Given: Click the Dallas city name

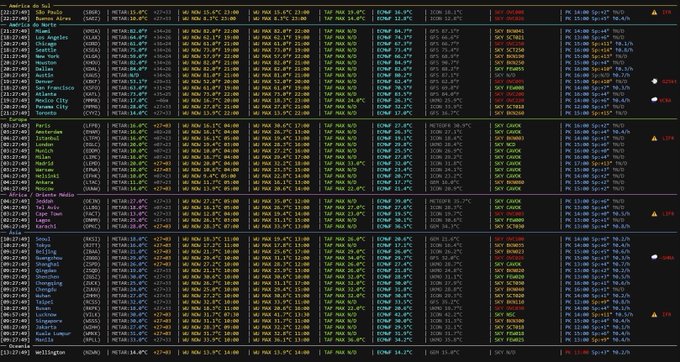Looking at the screenshot, I should [44, 69].
